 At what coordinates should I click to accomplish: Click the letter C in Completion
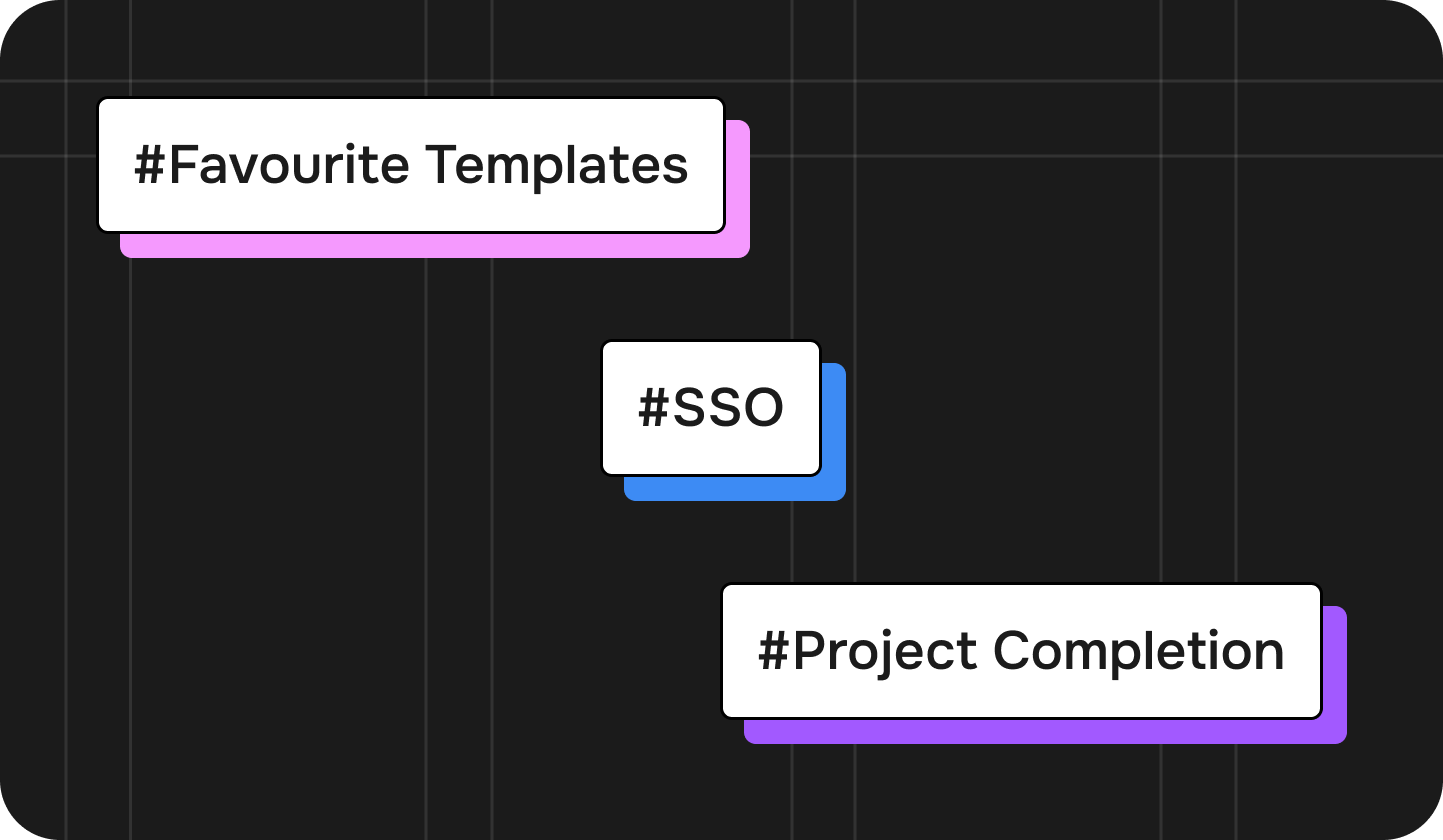pos(1011,652)
